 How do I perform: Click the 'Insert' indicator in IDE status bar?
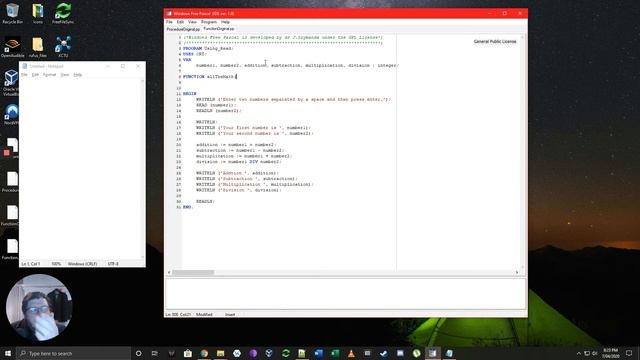pos(230,315)
